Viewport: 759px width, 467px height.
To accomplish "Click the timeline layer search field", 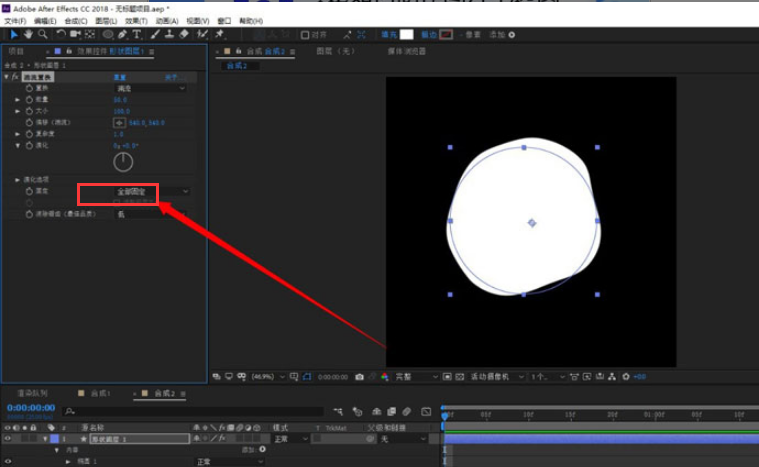I will click(x=150, y=411).
